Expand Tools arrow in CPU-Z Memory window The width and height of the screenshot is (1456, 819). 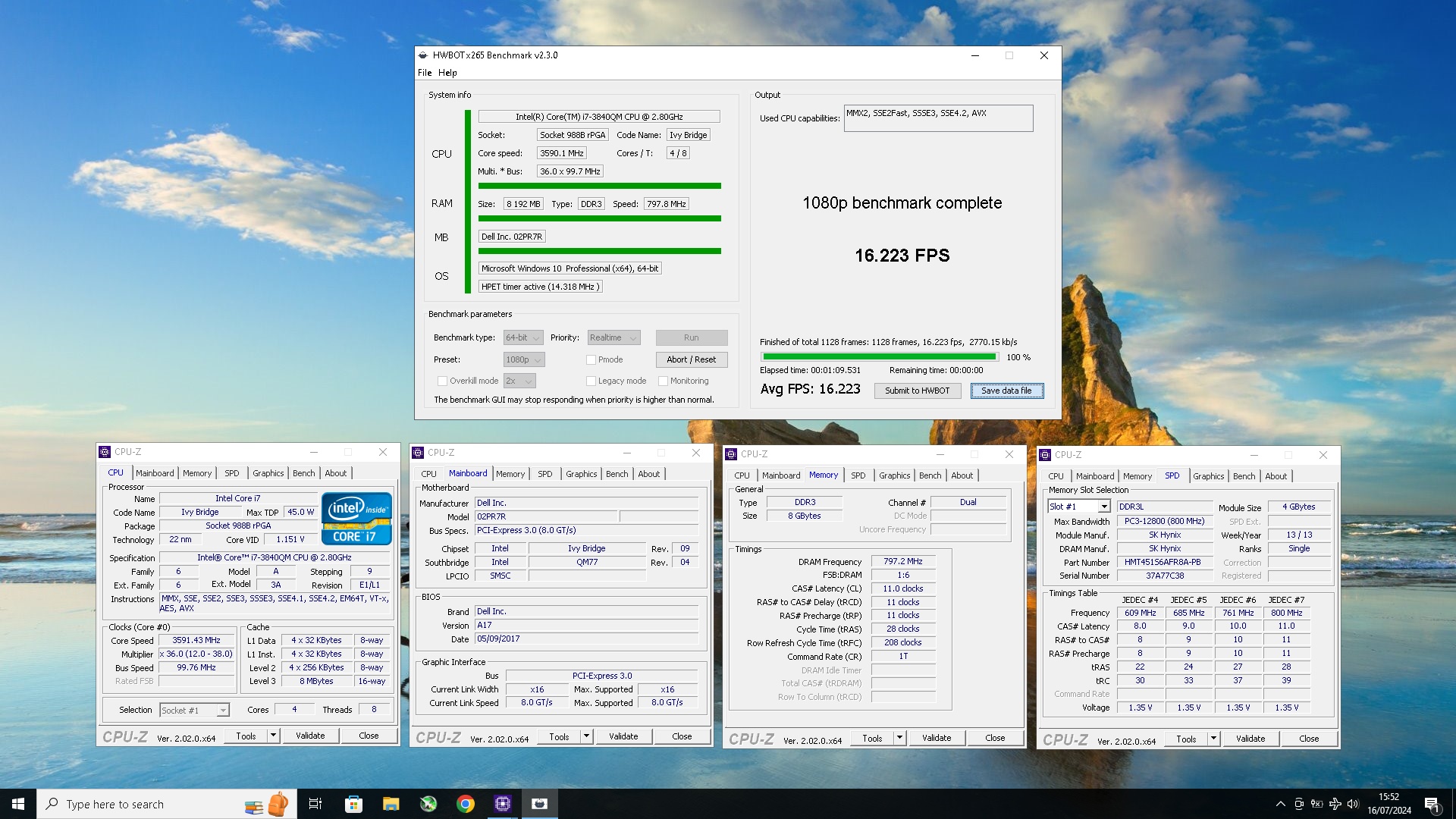pyautogui.click(x=899, y=738)
